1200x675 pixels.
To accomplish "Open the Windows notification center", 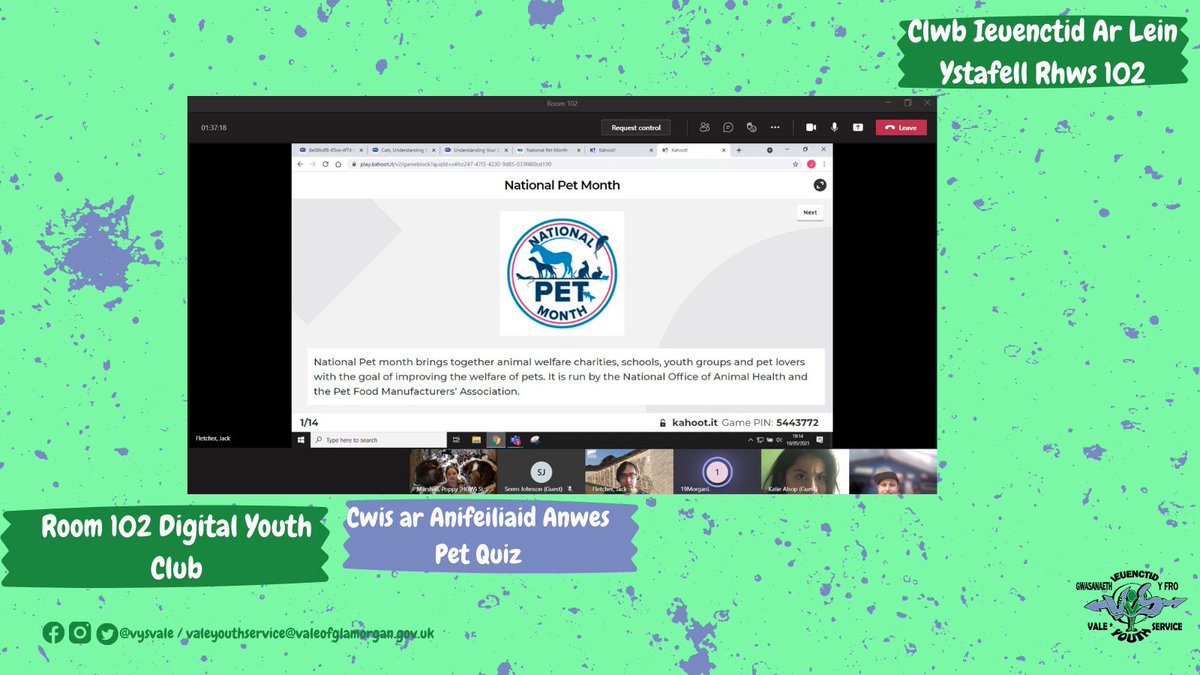I will [821, 440].
